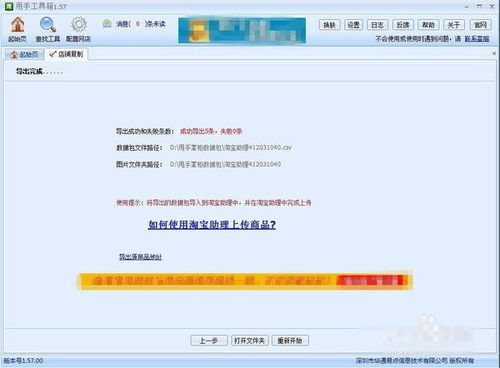Screen dimensions: 500x368
Task: Click the 联系客服 customer service link
Action: pos(477,39)
